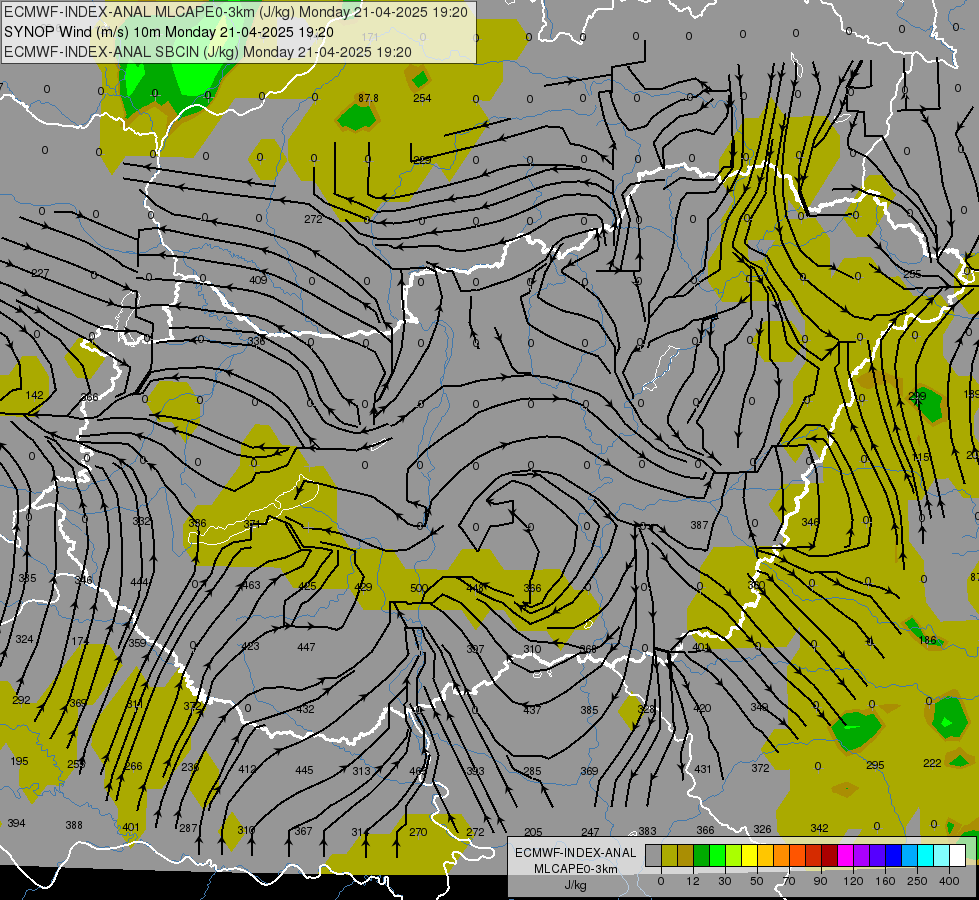Click the map value 342
This screenshot has height=900, width=979.
click(x=819, y=828)
